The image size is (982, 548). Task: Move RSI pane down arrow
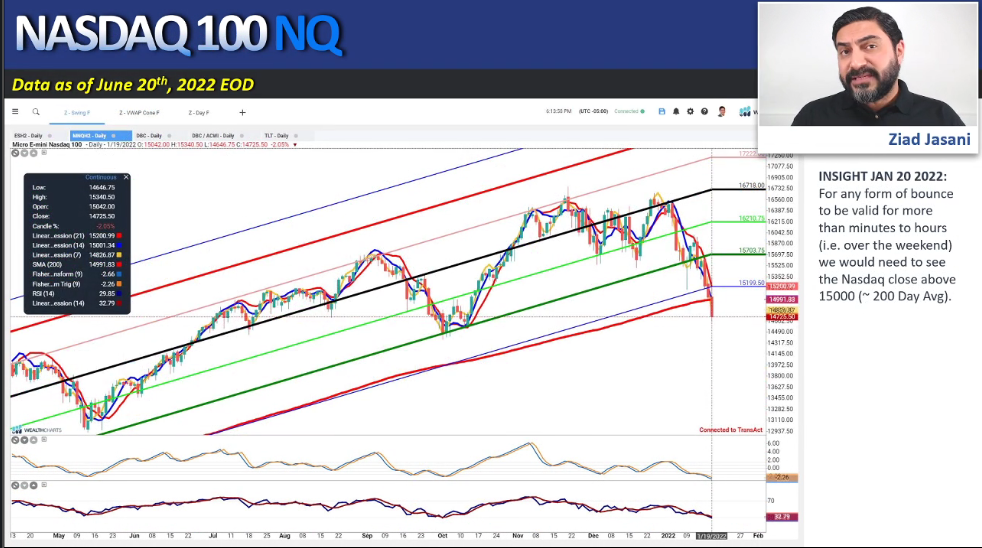pos(24,485)
